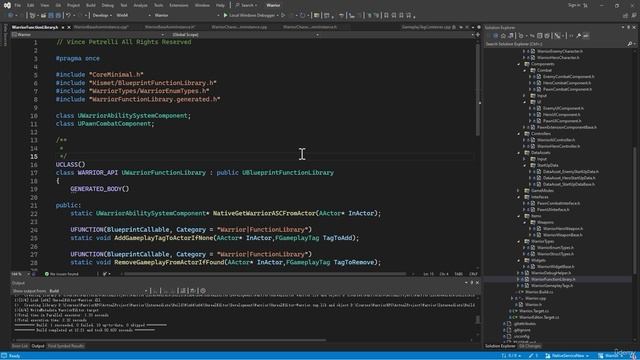Collapse the Controllers folder in the tree
Viewport: 640px width, 360px height.
(x=519, y=134)
